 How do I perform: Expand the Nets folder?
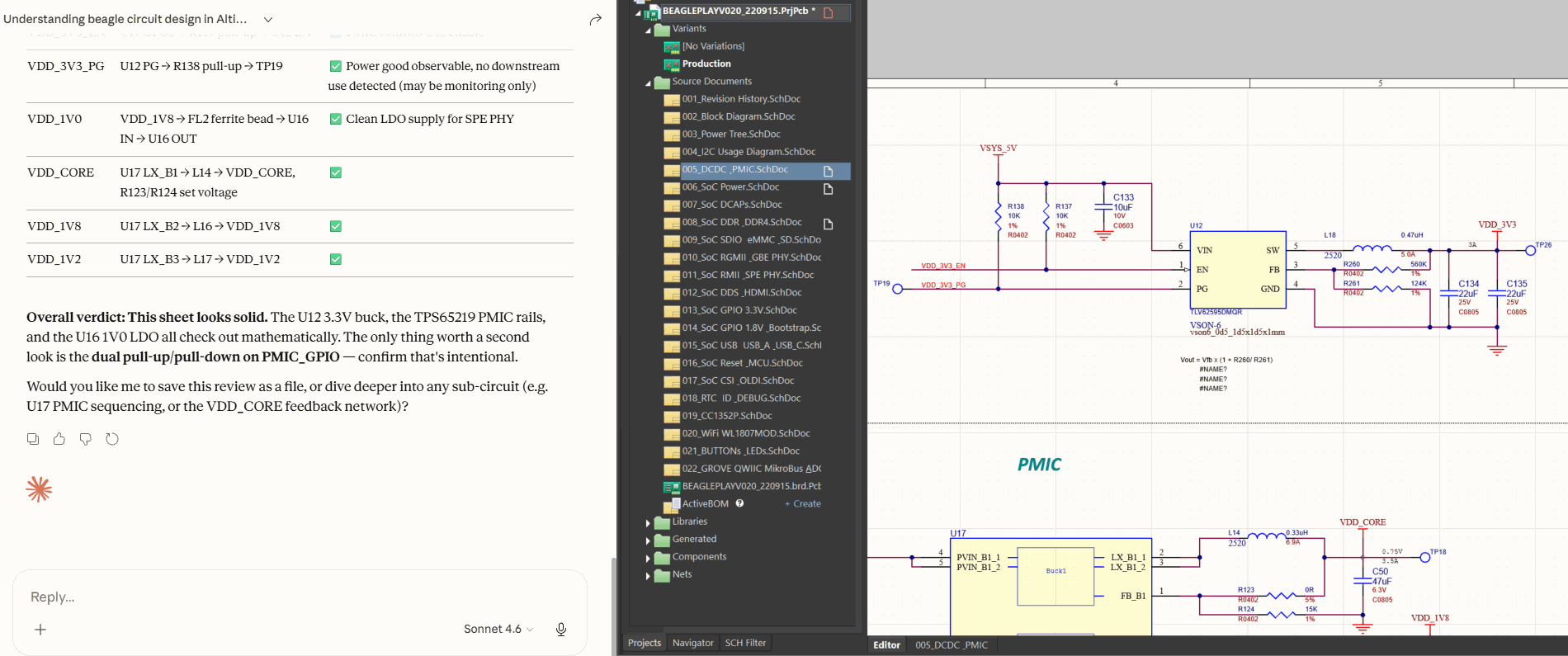click(x=648, y=576)
